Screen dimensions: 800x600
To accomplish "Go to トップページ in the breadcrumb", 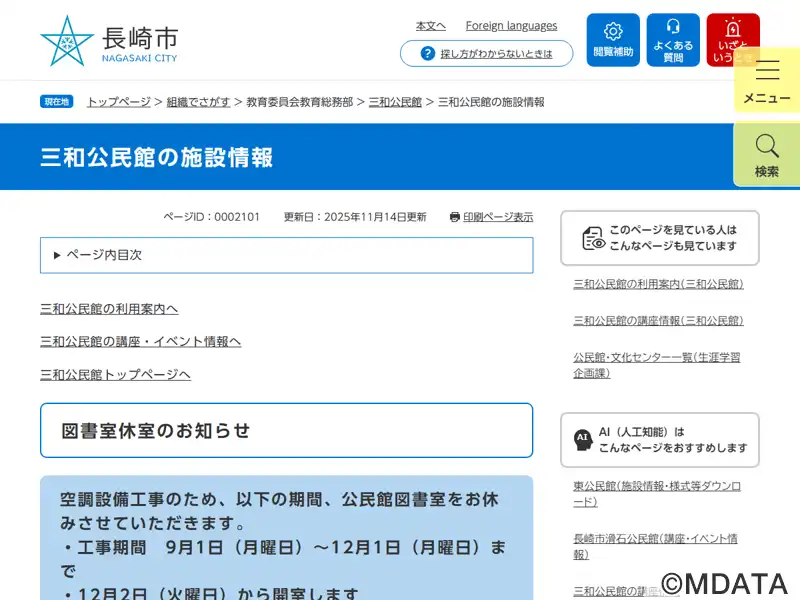I will click(x=118, y=102).
